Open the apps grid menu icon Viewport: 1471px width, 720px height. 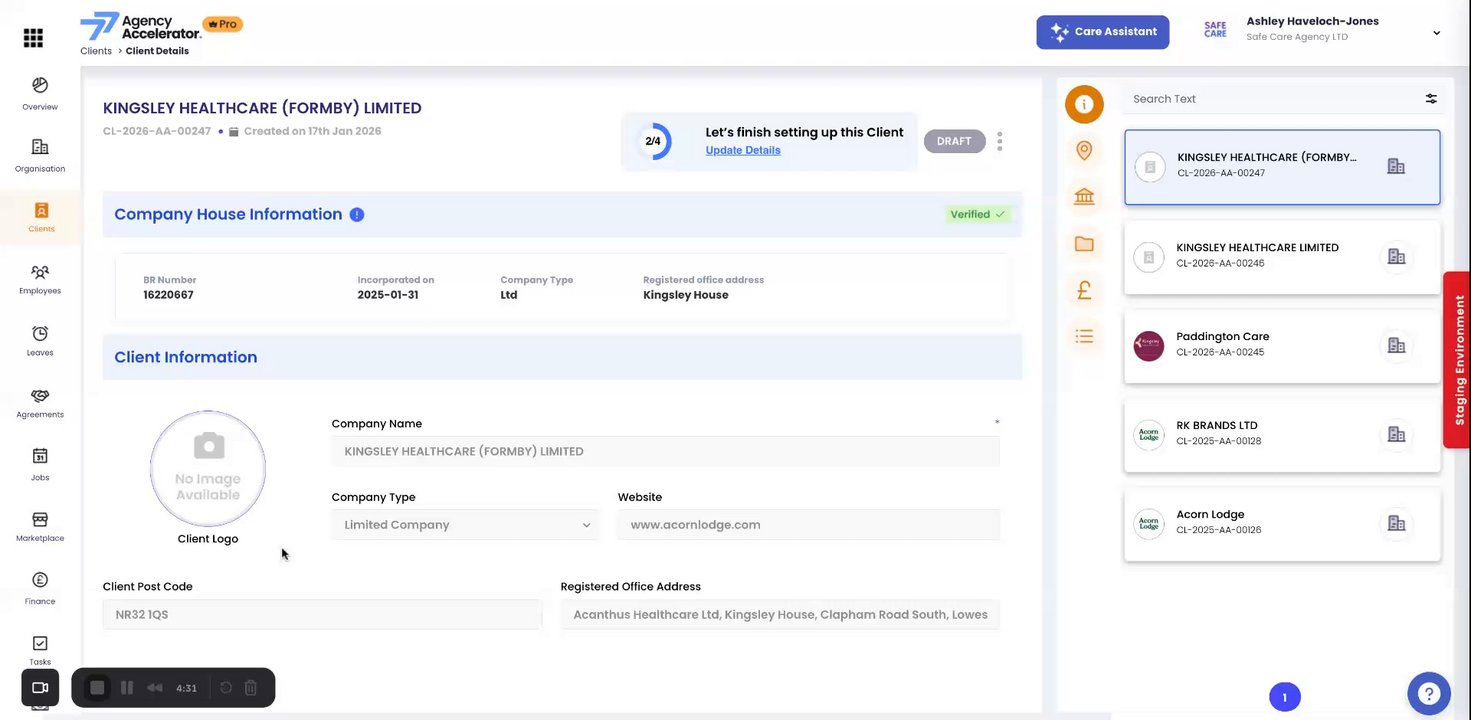pyautogui.click(x=33, y=38)
